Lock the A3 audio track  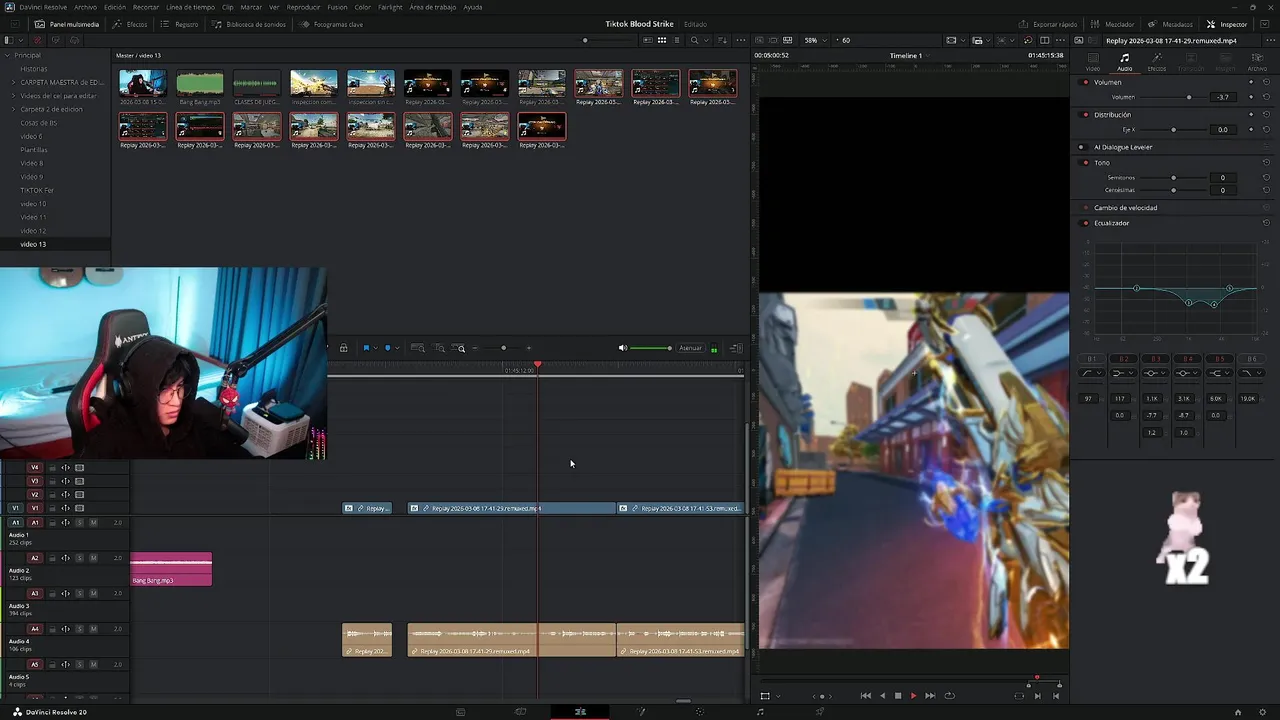(x=52, y=593)
